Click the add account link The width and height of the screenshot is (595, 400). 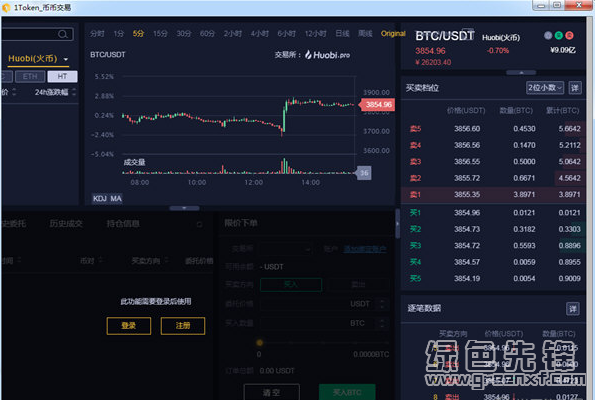pyautogui.click(x=365, y=249)
